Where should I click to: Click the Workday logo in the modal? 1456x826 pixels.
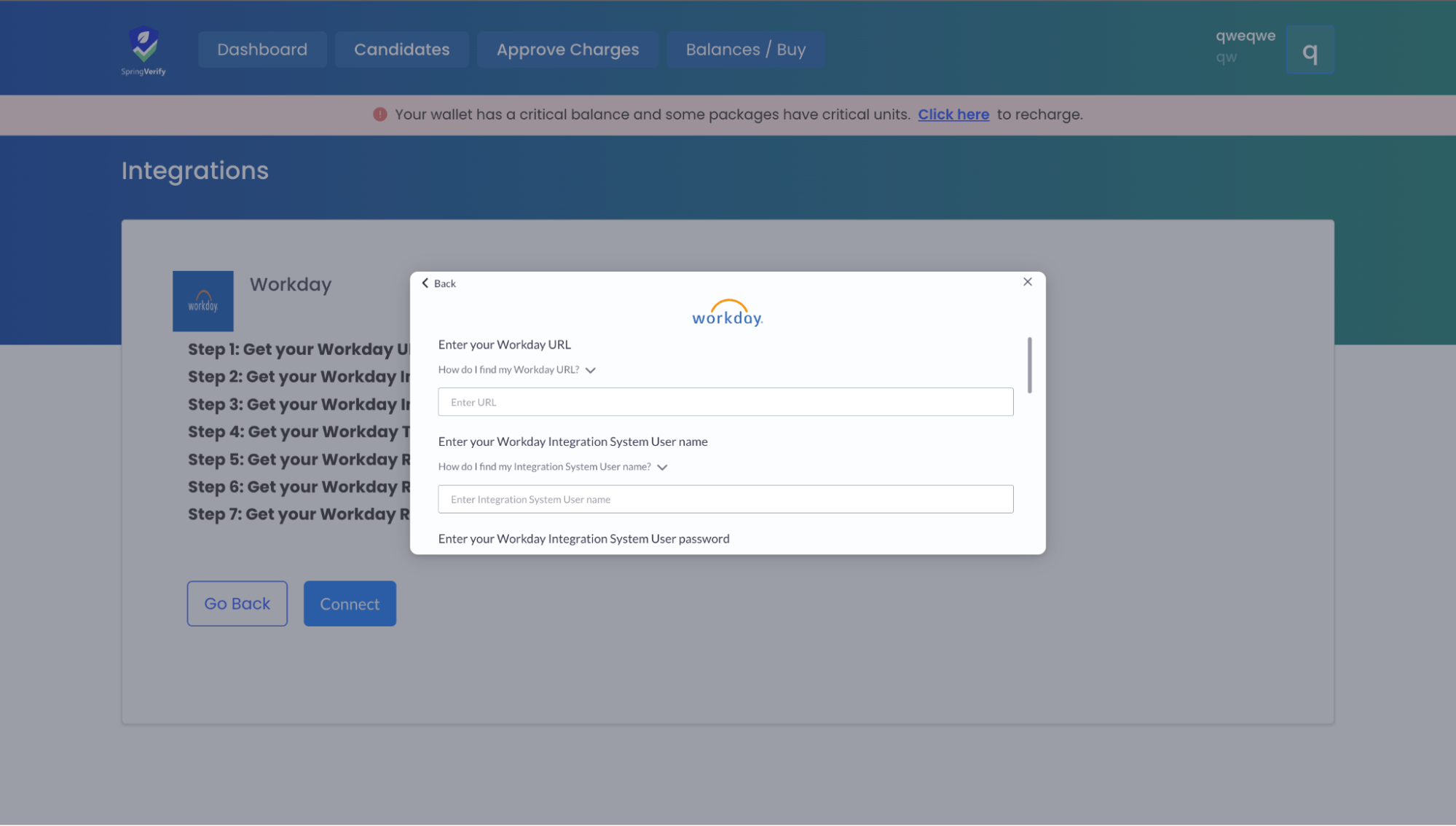click(x=727, y=313)
